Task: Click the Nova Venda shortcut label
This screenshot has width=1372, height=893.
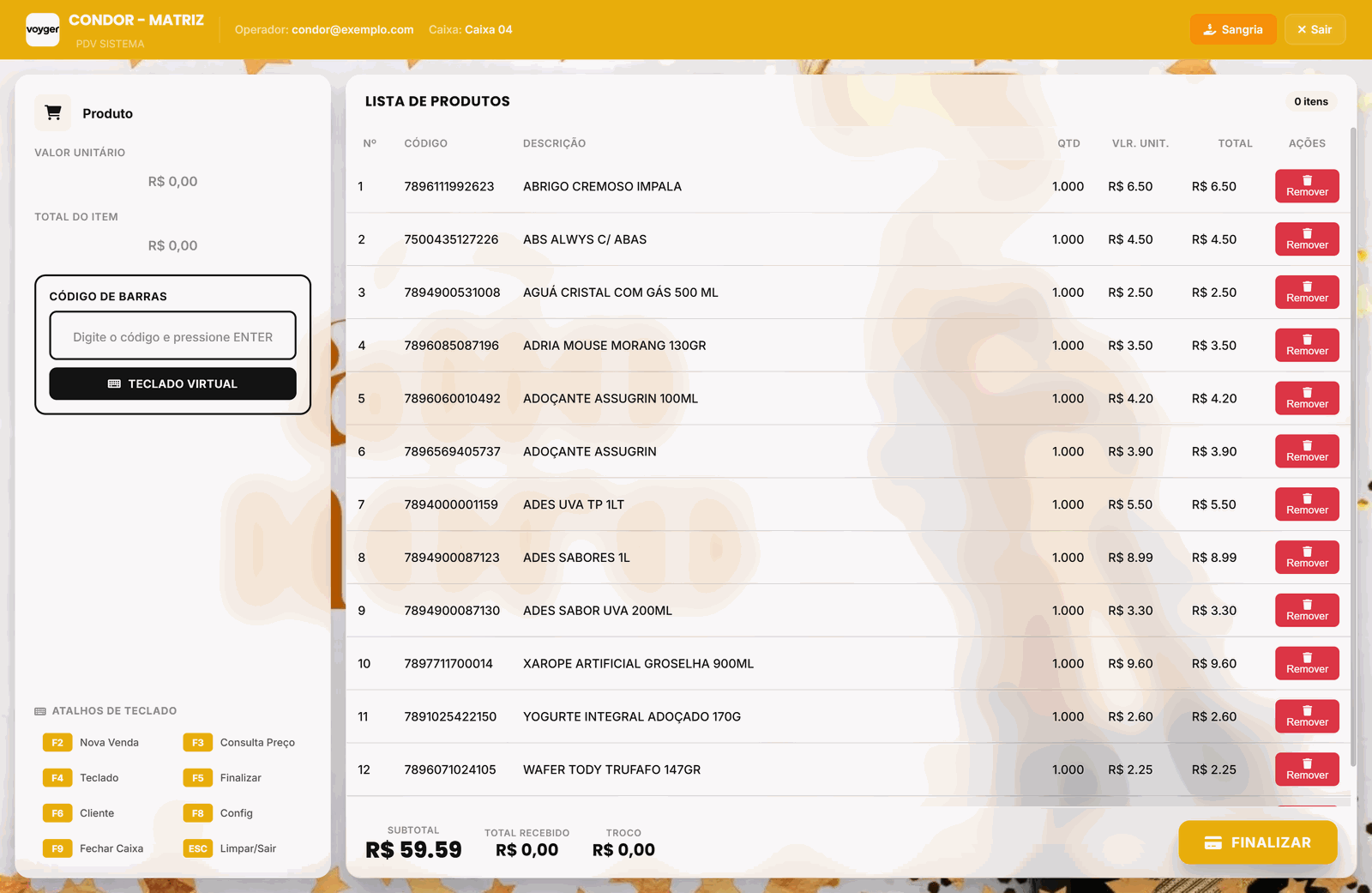Action: point(109,743)
